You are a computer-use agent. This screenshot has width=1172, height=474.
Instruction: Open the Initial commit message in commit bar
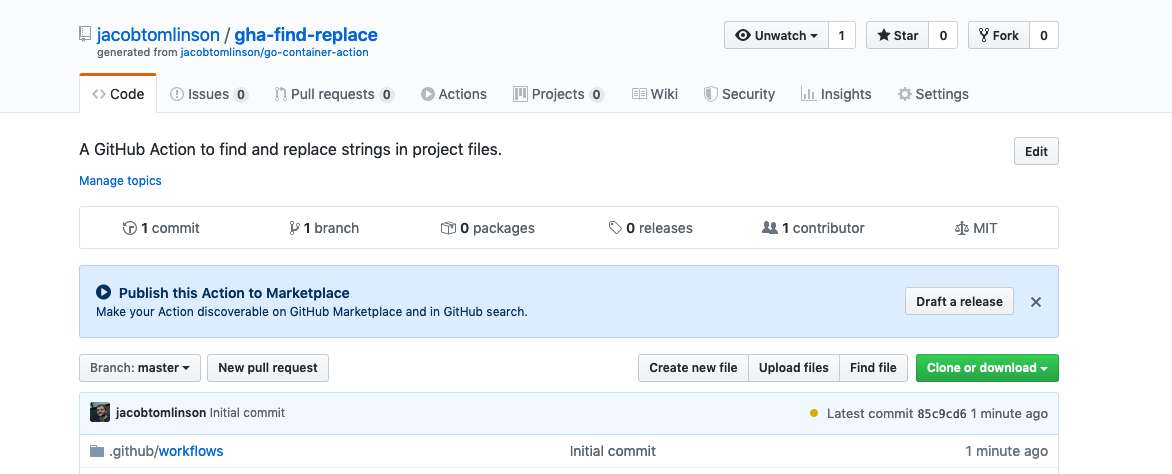[x=247, y=413]
